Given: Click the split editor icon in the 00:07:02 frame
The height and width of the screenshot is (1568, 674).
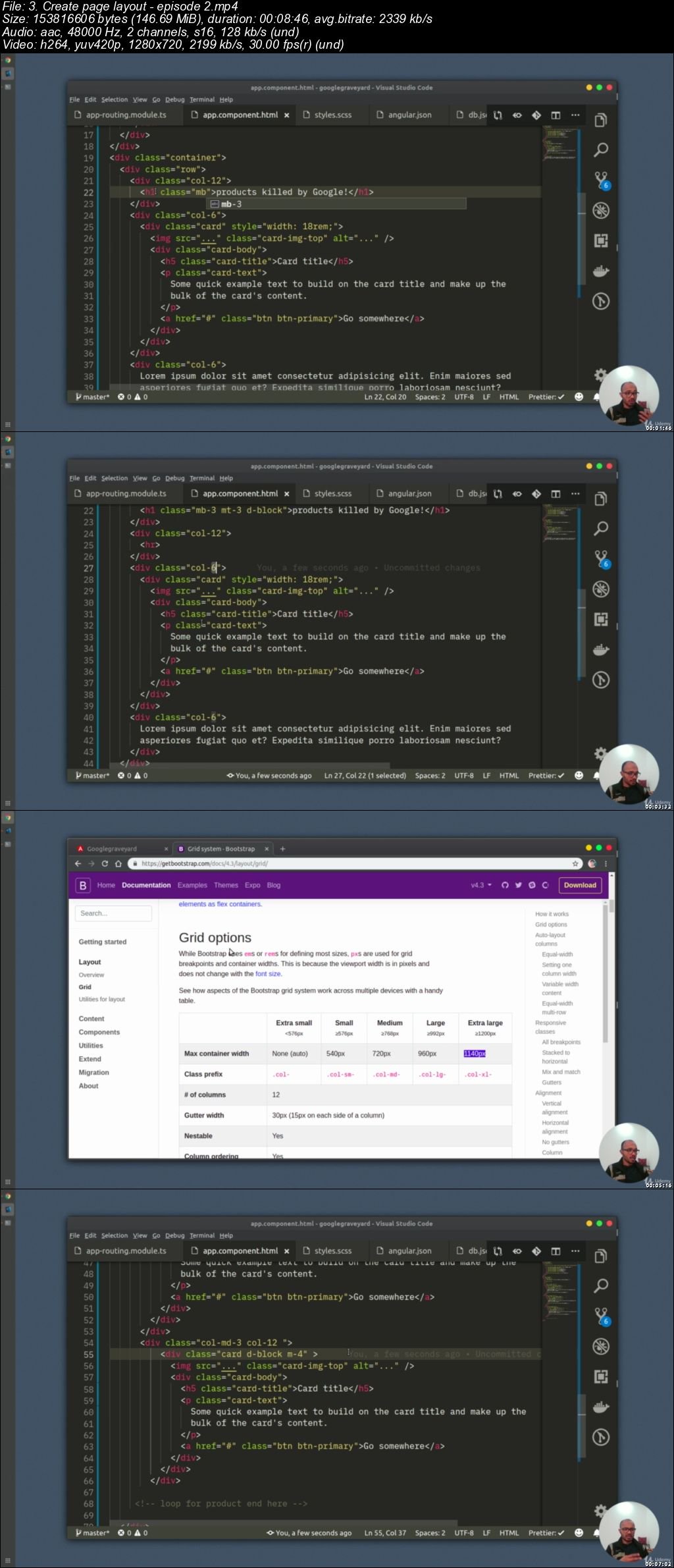Looking at the screenshot, I should [x=556, y=1251].
